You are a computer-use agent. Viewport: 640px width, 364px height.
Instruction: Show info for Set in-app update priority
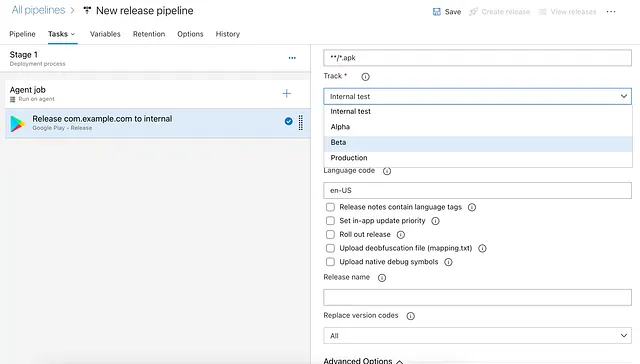pos(436,221)
